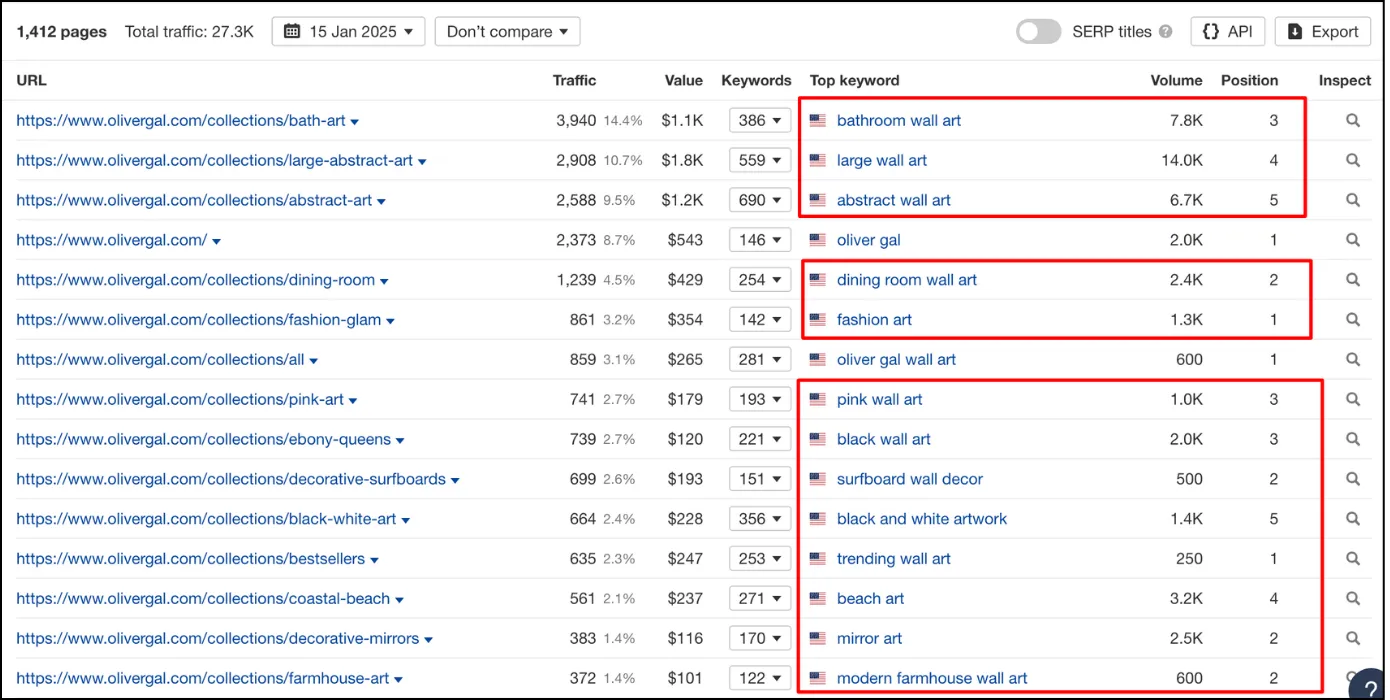
Task: Click the black and white artwork keyword
Action: tap(922, 519)
